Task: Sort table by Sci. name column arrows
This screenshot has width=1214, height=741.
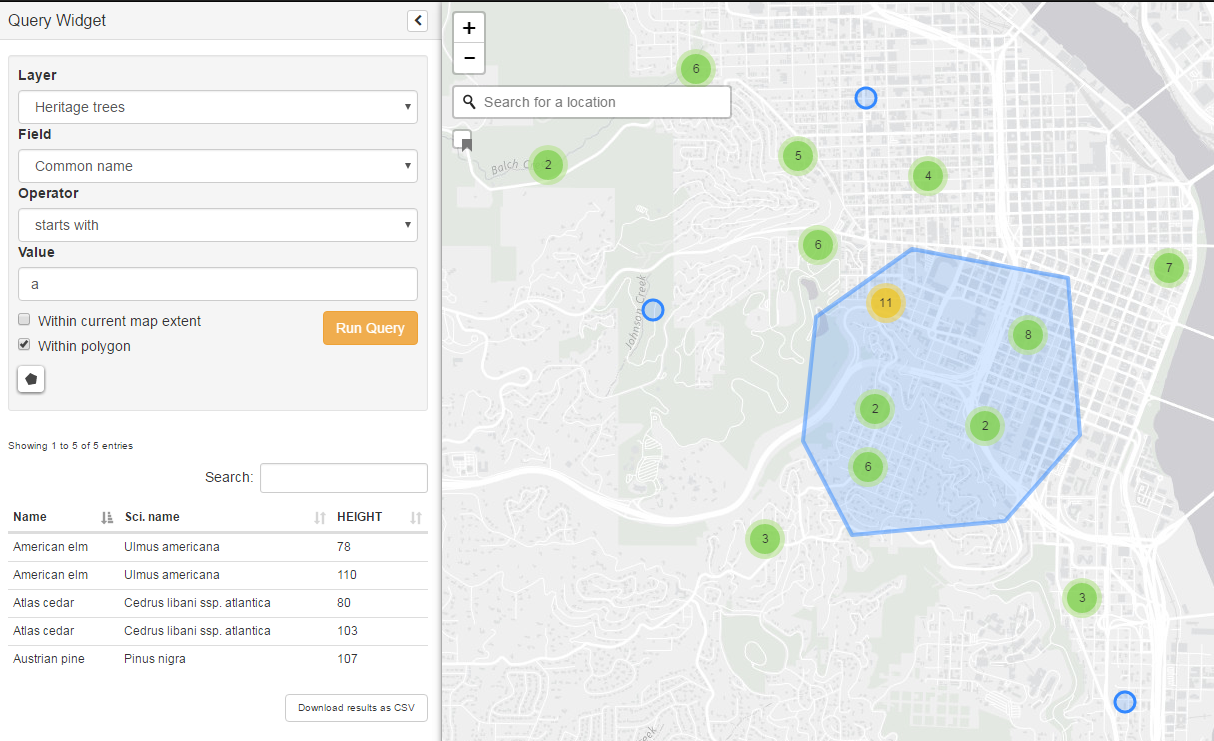Action: pyautogui.click(x=320, y=518)
